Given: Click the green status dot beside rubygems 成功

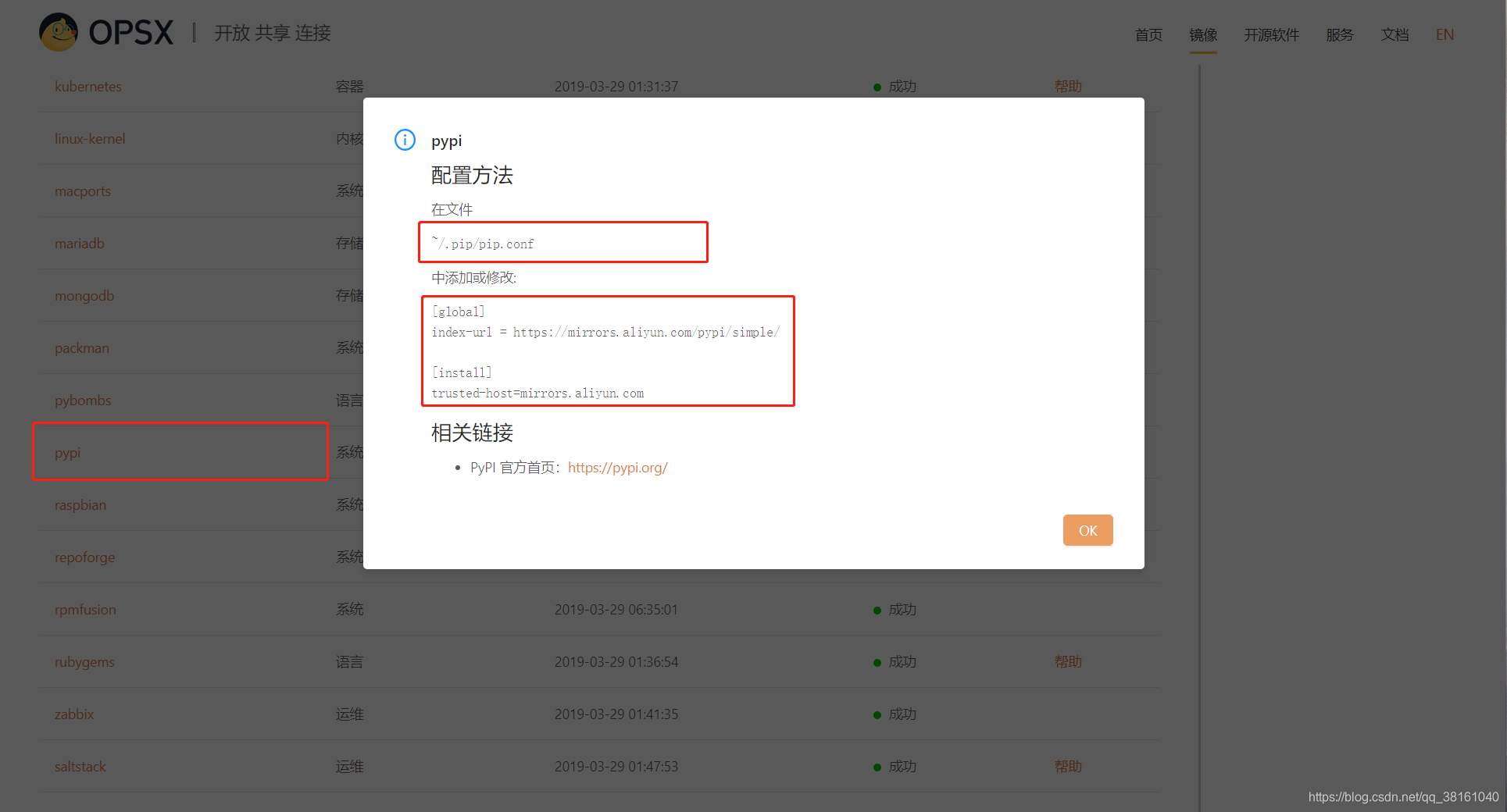Looking at the screenshot, I should click(877, 661).
